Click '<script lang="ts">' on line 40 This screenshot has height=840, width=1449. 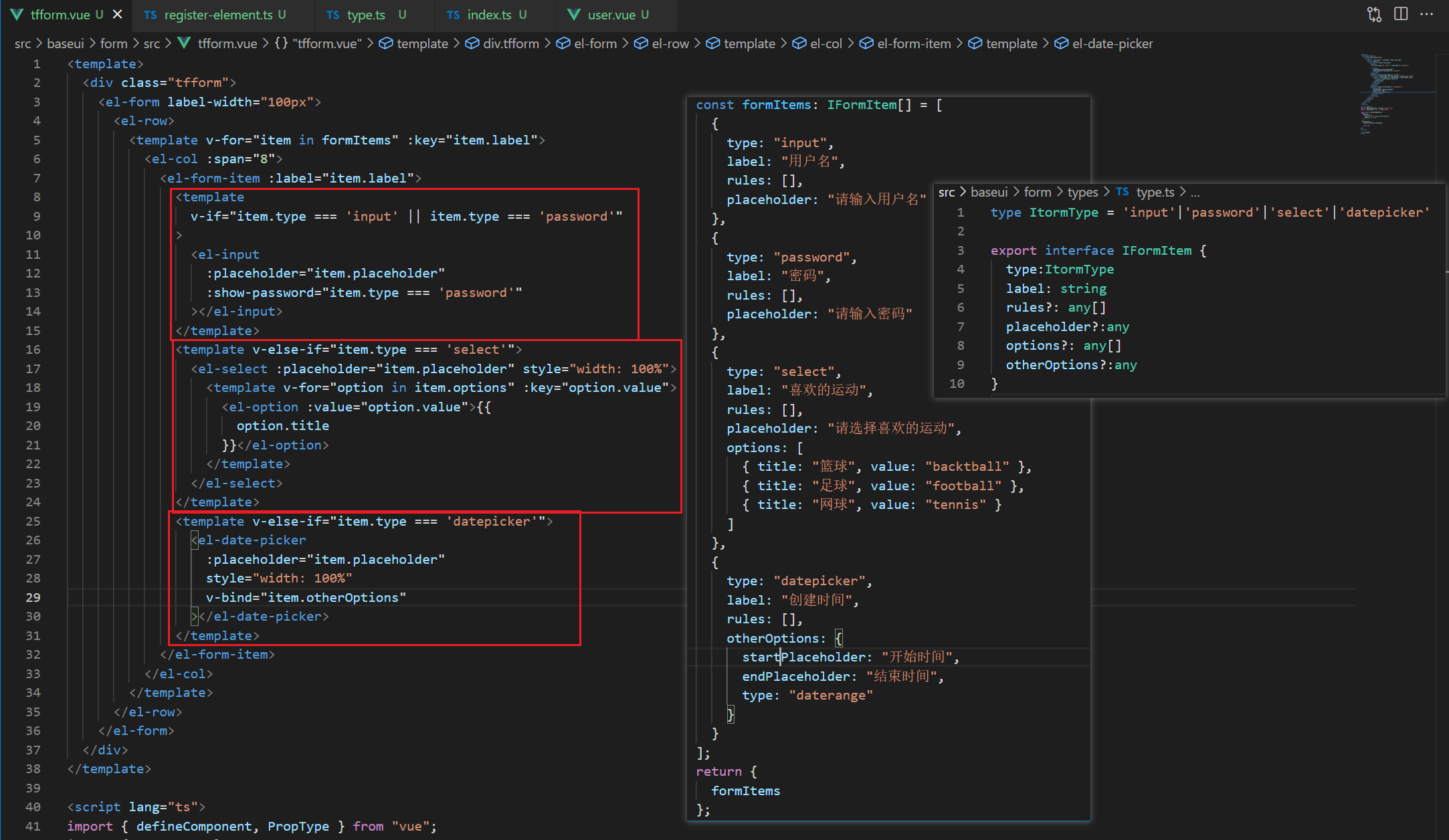[136, 807]
